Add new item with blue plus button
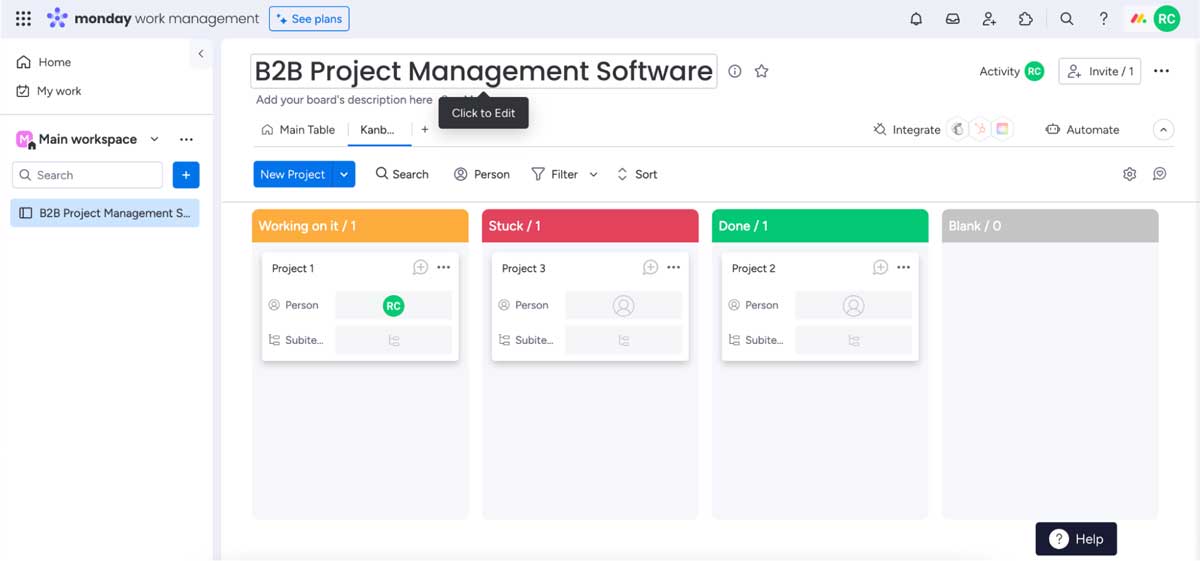This screenshot has height=561, width=1200. [186, 175]
